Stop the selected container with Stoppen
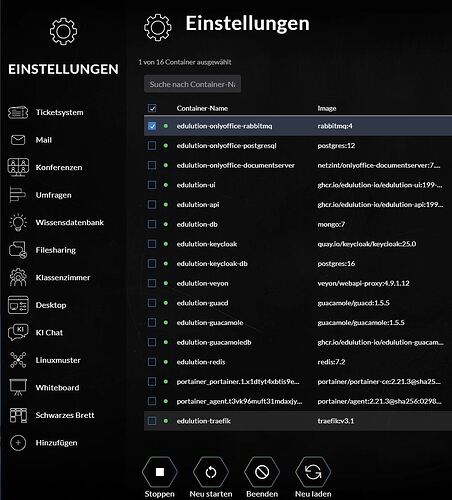This screenshot has height=500, width=452. coord(160,477)
